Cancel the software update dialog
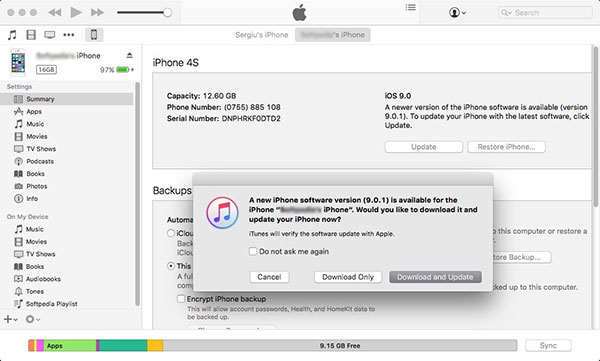The image size is (600, 361). click(x=269, y=277)
